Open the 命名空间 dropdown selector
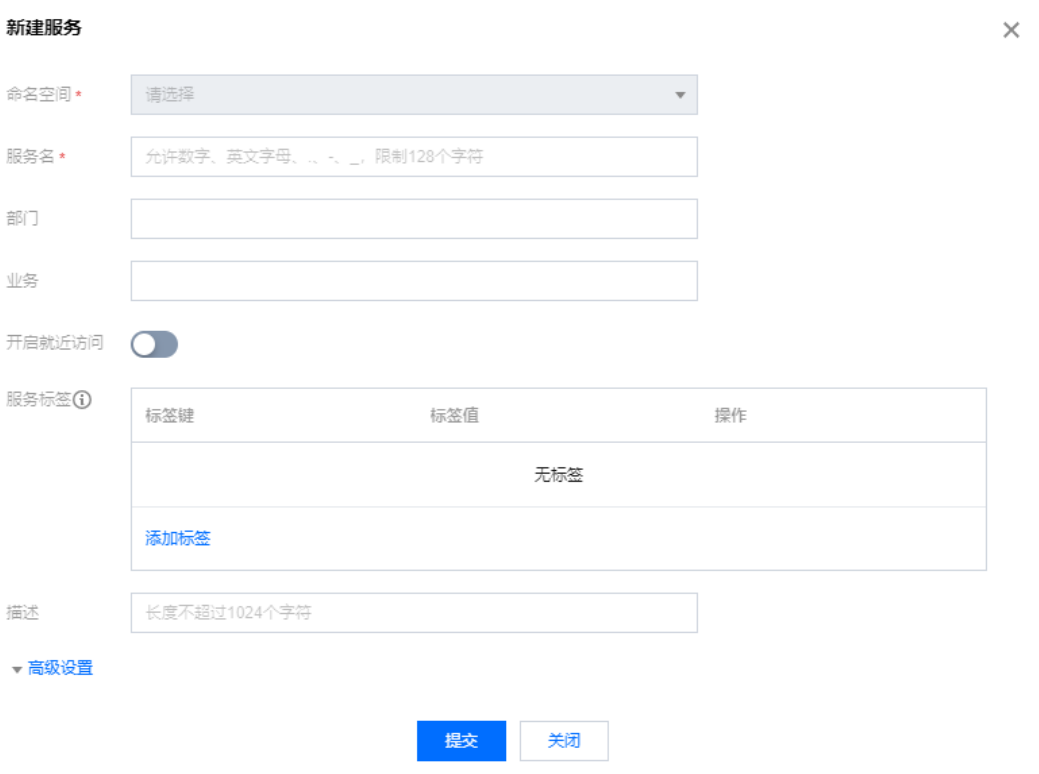 (414, 95)
